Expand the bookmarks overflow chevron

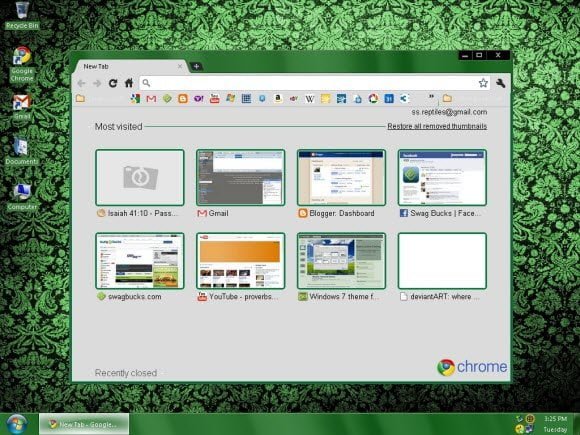click(431, 97)
